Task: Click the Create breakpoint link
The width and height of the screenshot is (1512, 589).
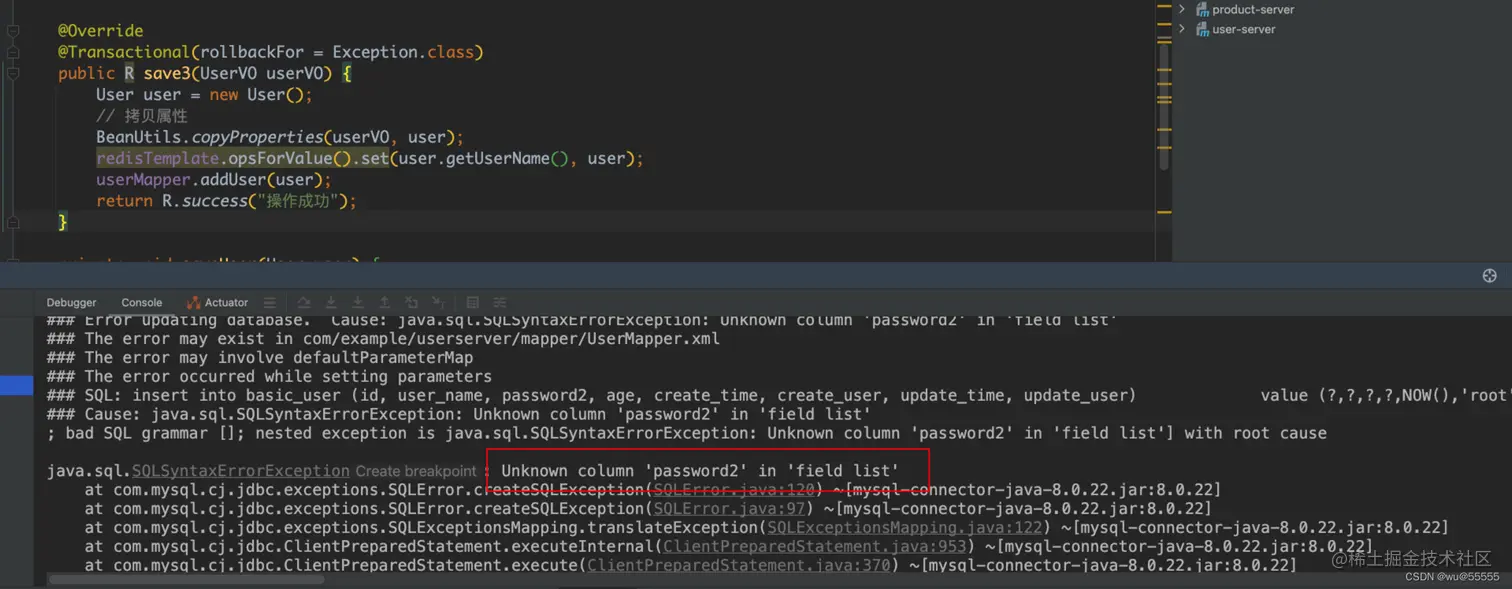Action: 416,471
